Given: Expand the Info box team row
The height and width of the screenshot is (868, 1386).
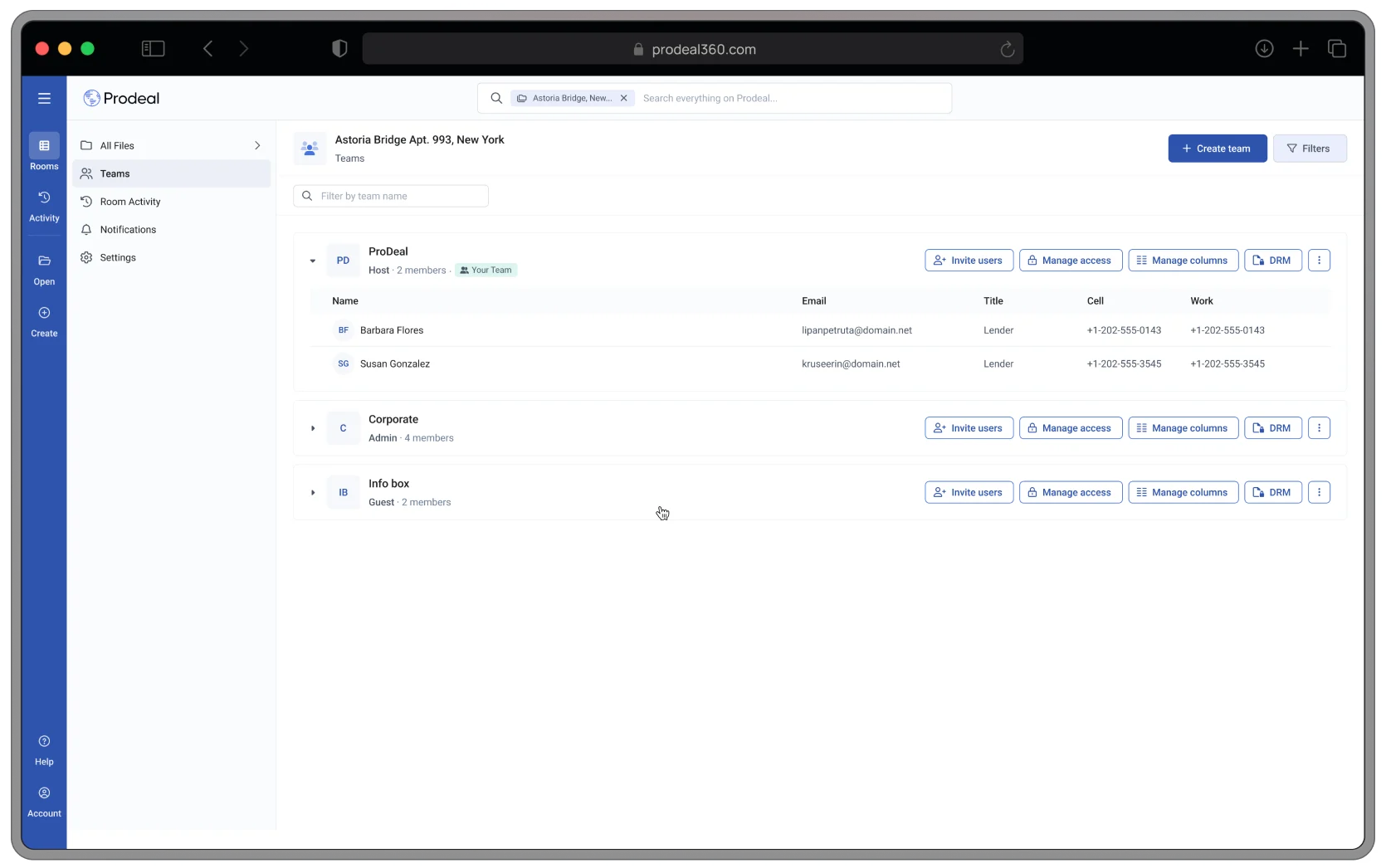Looking at the screenshot, I should (313, 493).
